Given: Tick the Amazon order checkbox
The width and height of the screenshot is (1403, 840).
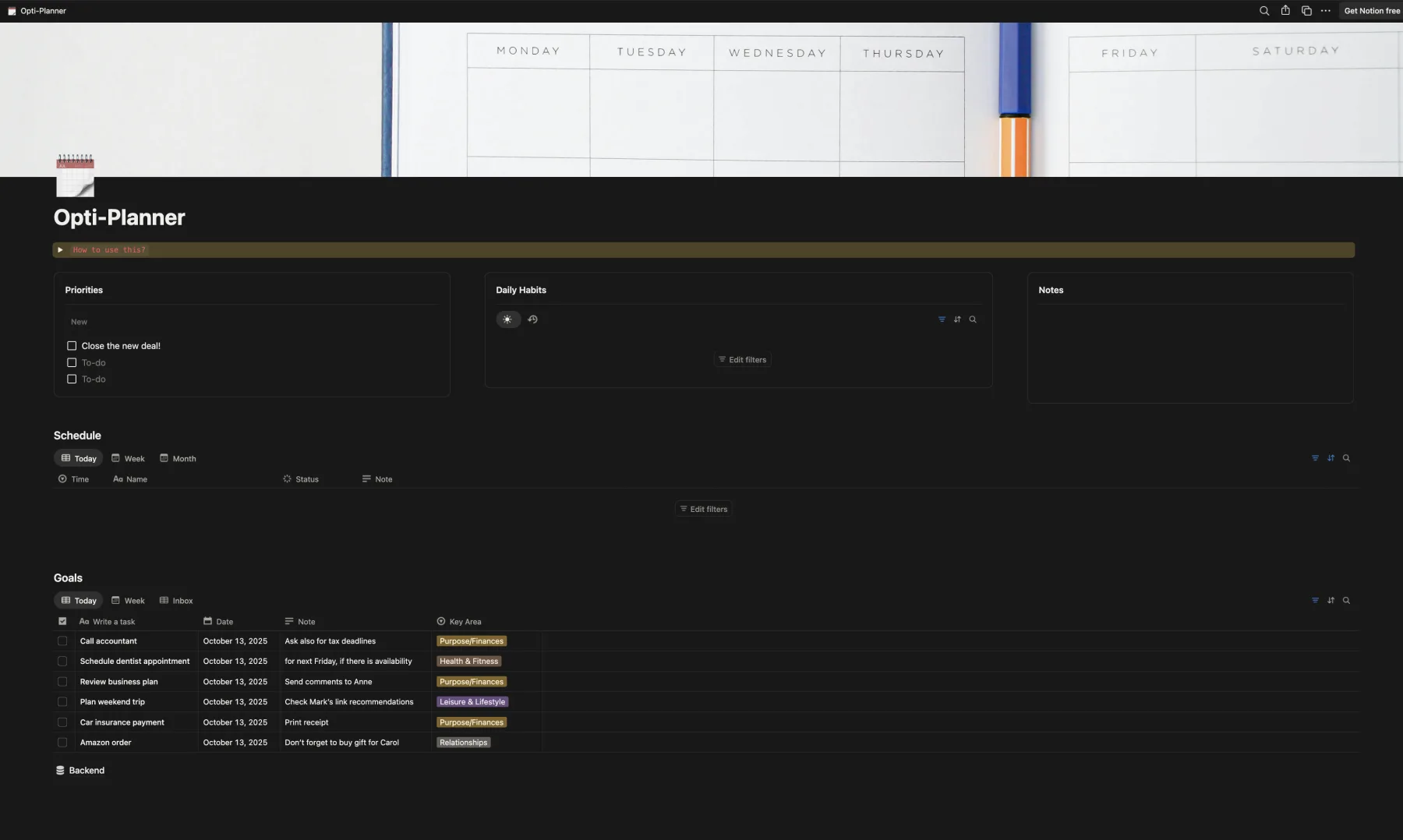Looking at the screenshot, I should point(62,743).
